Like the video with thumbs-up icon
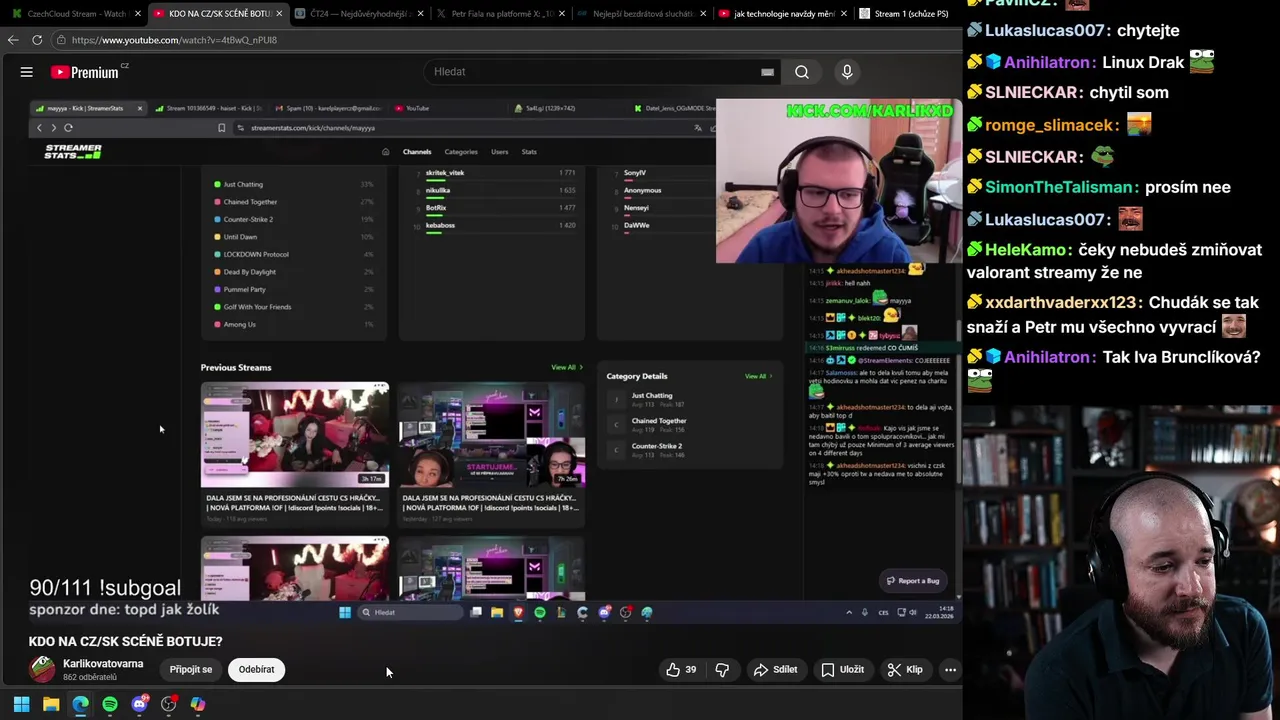This screenshot has width=1280, height=720. (x=682, y=670)
